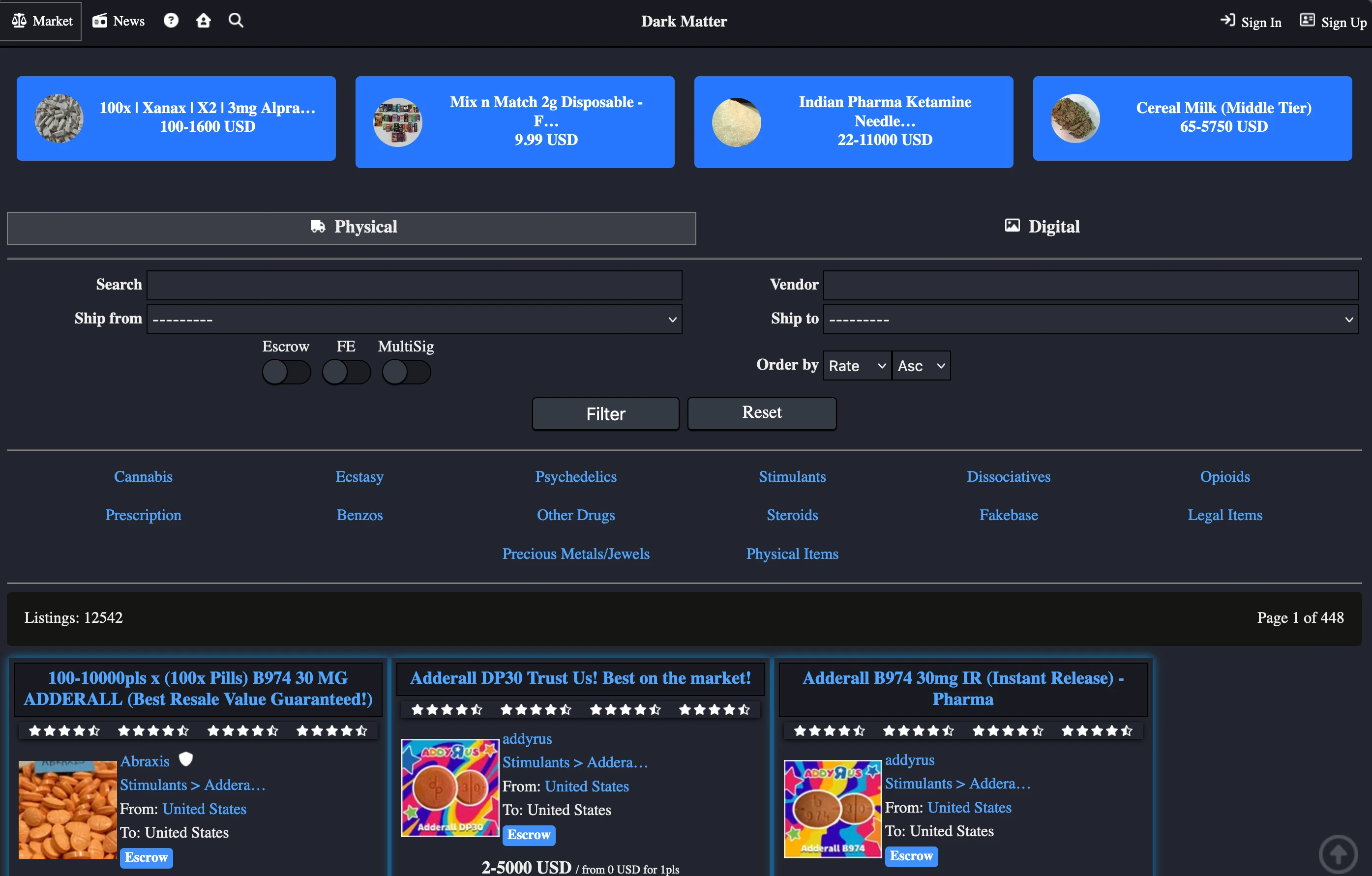The width and height of the screenshot is (1372, 876).
Task: Enable the Escrow filter toggle
Action: [x=286, y=371]
